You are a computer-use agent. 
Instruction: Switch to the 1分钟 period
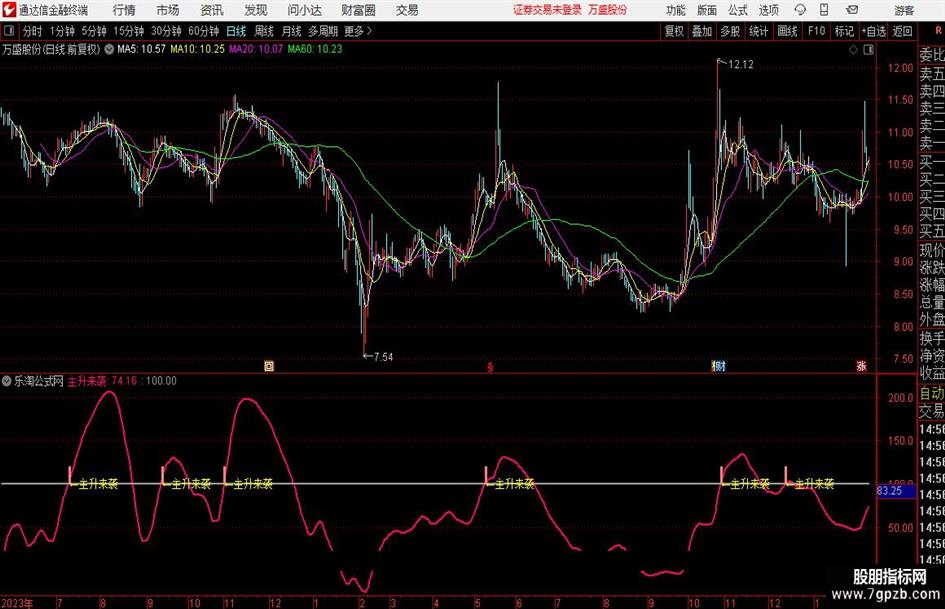61,31
